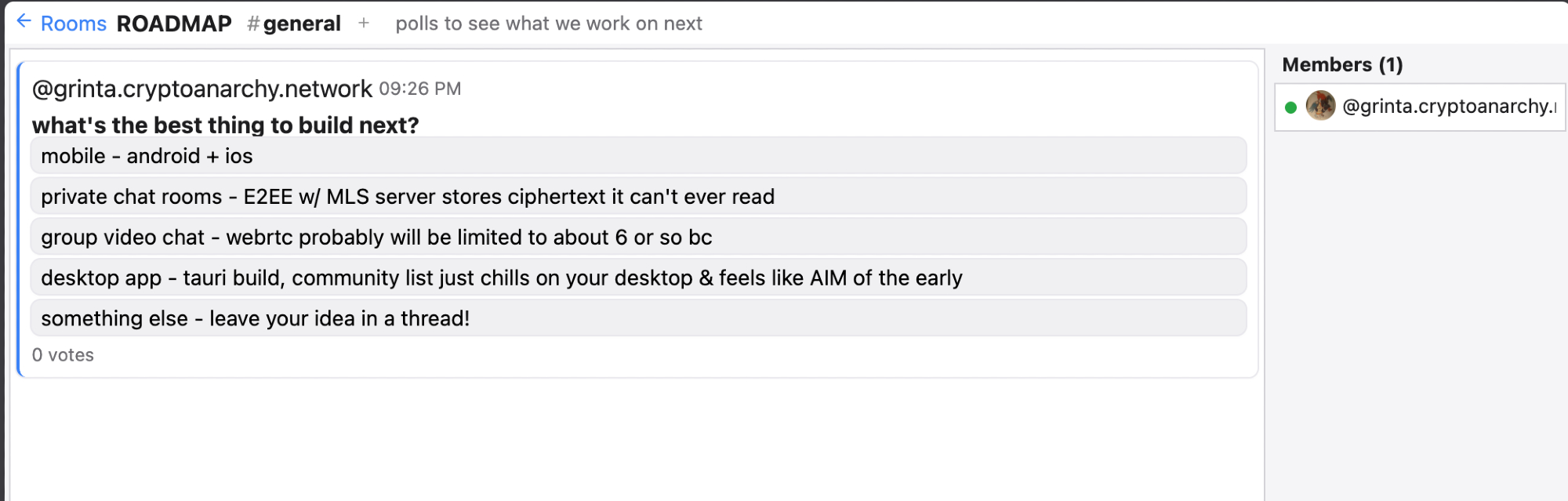This screenshot has height=501, width=1568.
Task: Click the Members (1) header
Action: (1342, 65)
